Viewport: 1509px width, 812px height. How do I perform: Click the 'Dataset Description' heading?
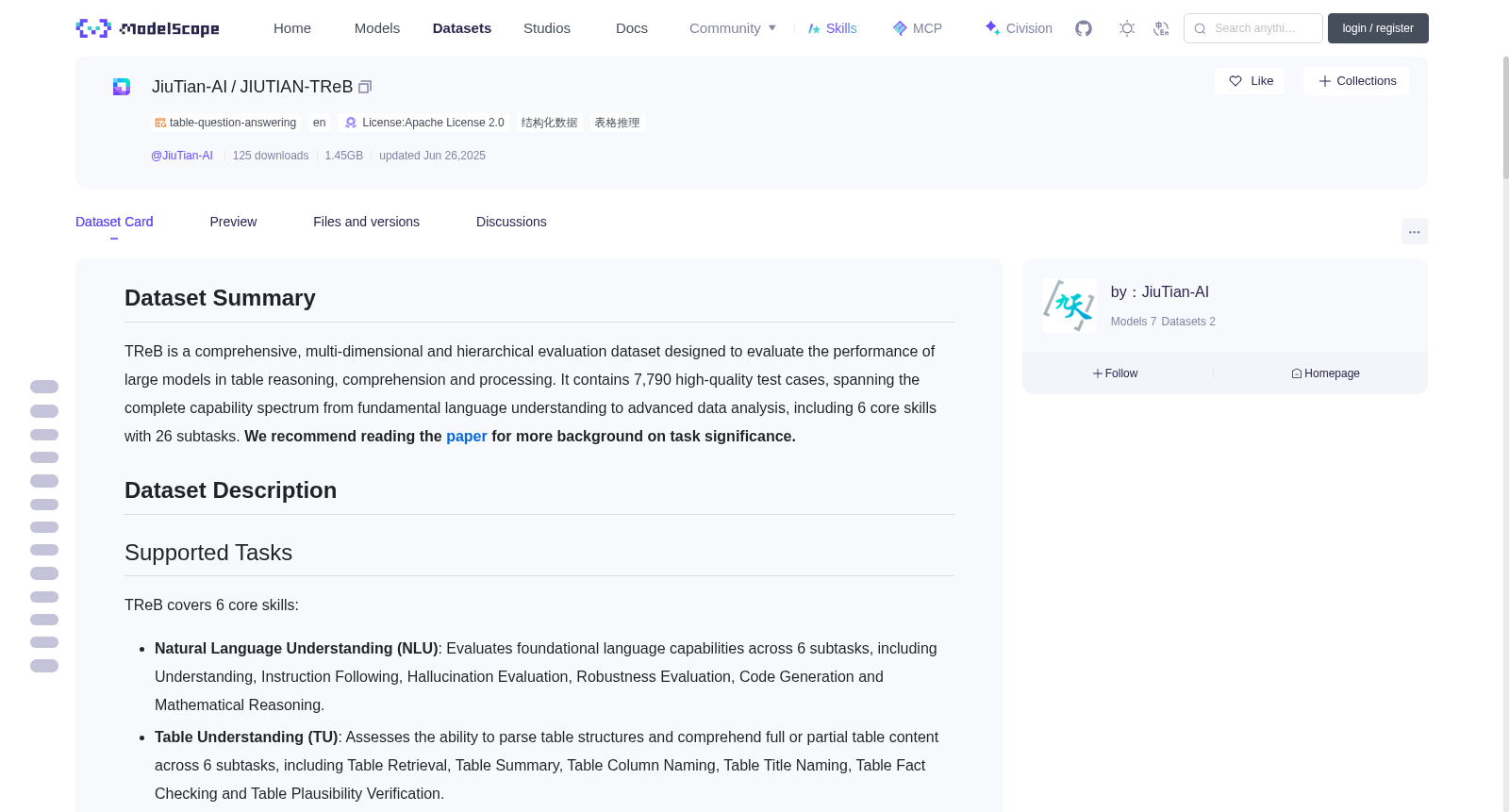(230, 490)
